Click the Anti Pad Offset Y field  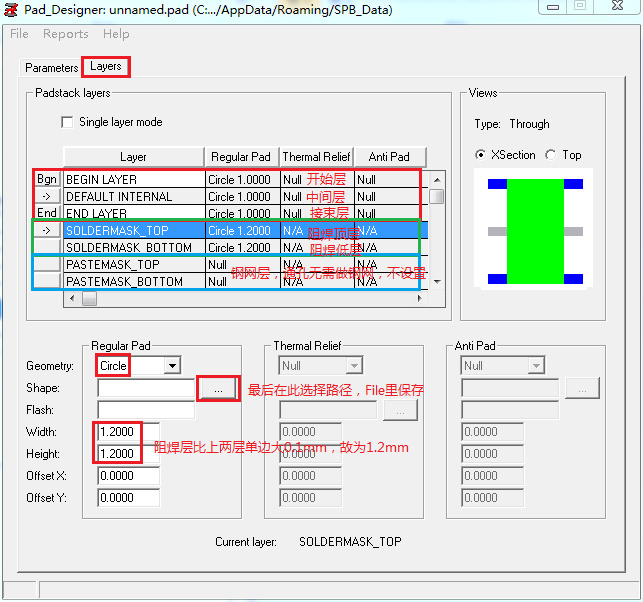[x=493, y=498]
